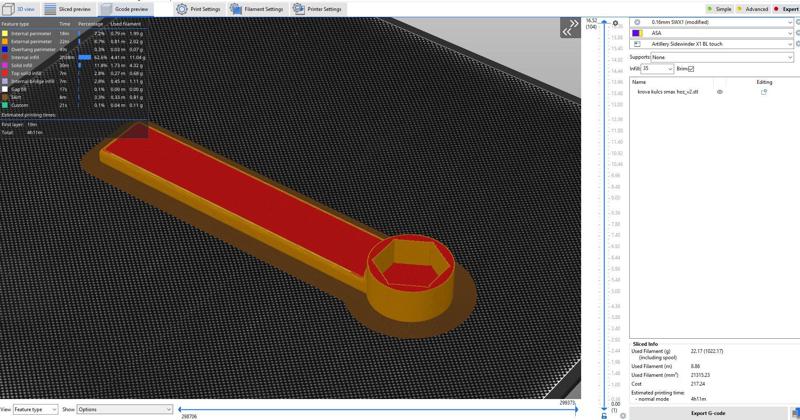Click the Used Filament (g) value 22.17
800x420 pixels.
707,351
